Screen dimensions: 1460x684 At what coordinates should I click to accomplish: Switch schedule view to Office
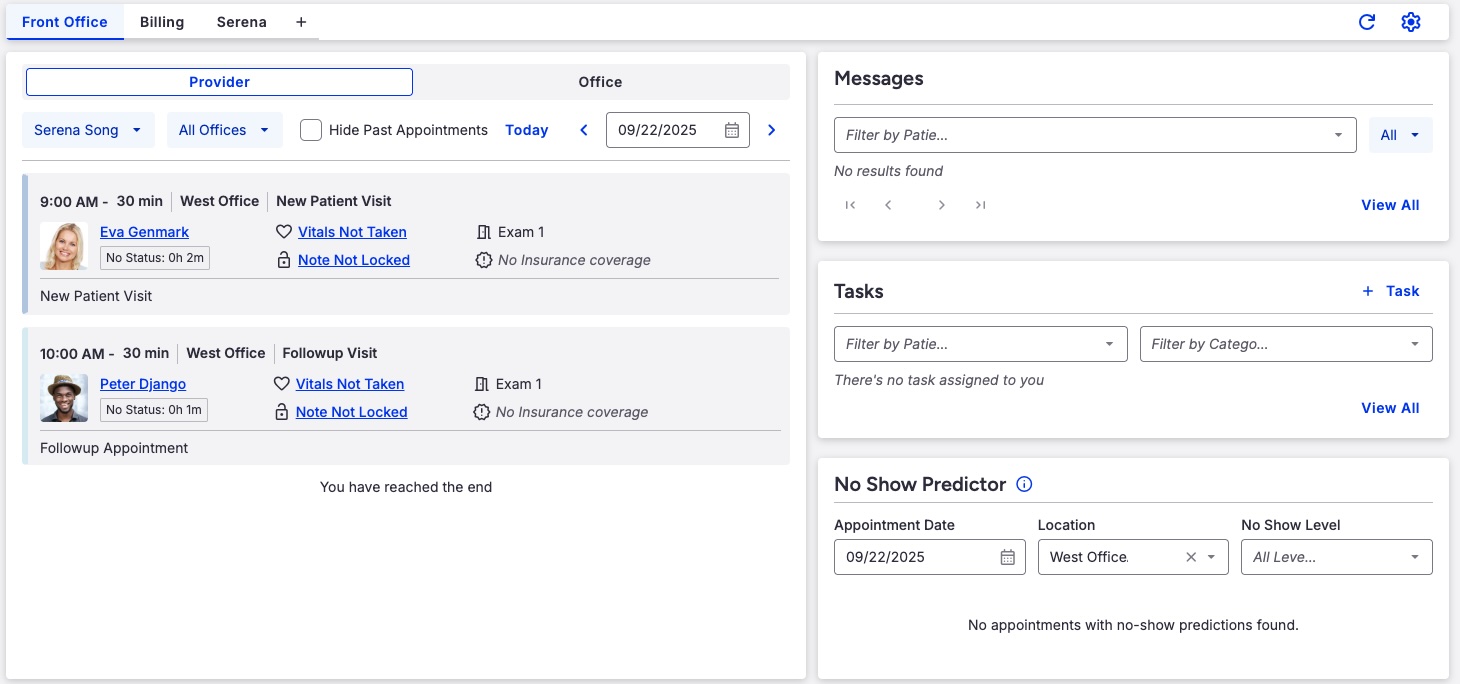[x=600, y=82]
